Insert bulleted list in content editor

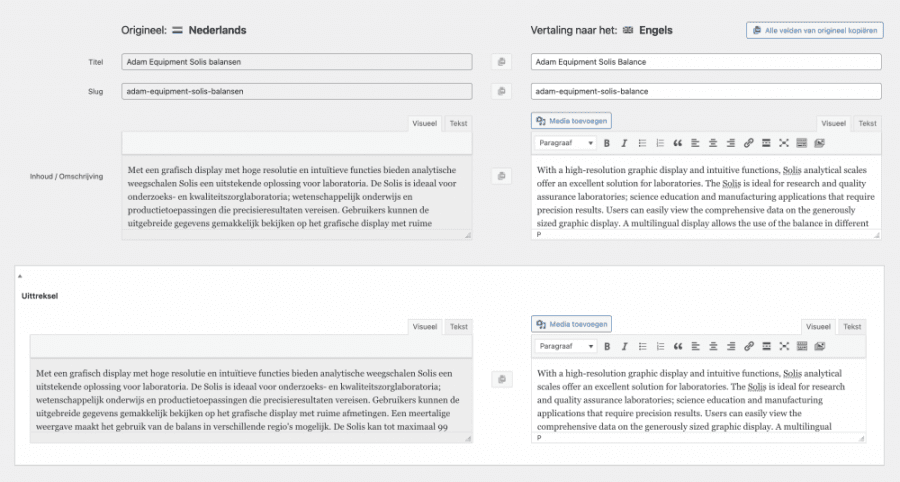[642, 143]
